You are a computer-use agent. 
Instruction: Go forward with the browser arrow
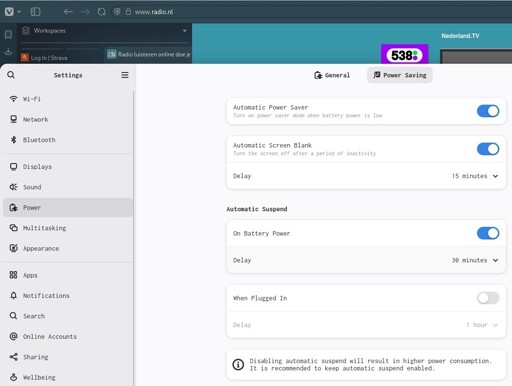tap(85, 12)
